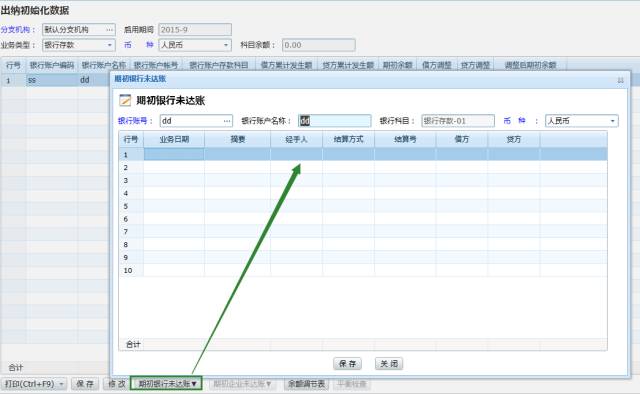Image resolution: width=640 pixels, height=394 pixels.
Task: Click the 银行账户名称 column header in main table
Action: (x=104, y=65)
